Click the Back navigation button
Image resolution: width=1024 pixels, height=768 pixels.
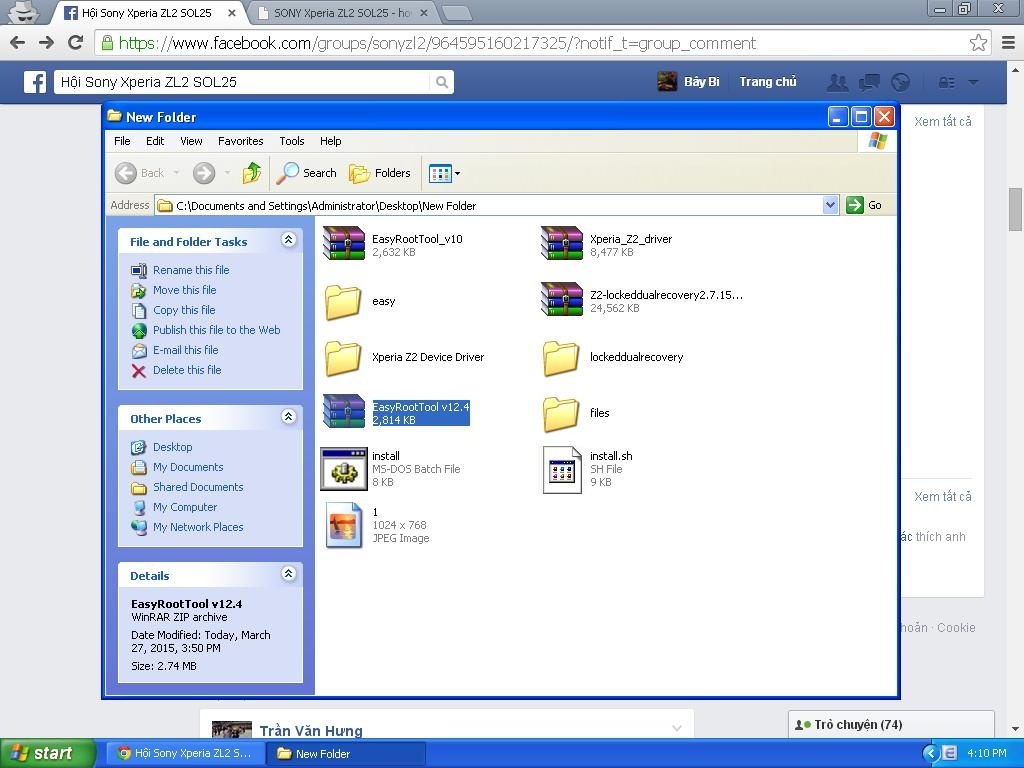[x=139, y=173]
